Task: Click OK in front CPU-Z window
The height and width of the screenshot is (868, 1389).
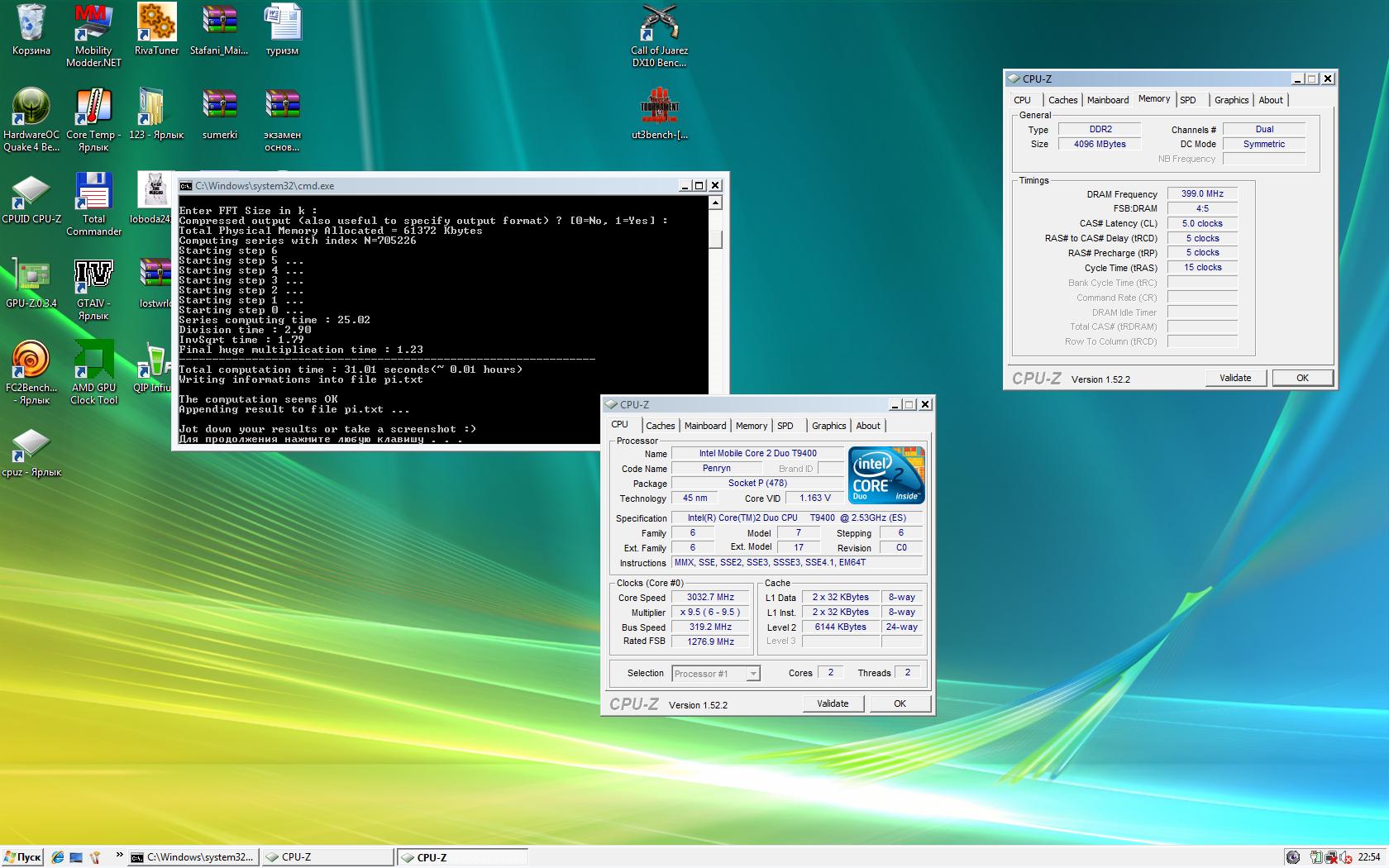Action: pyautogui.click(x=900, y=703)
